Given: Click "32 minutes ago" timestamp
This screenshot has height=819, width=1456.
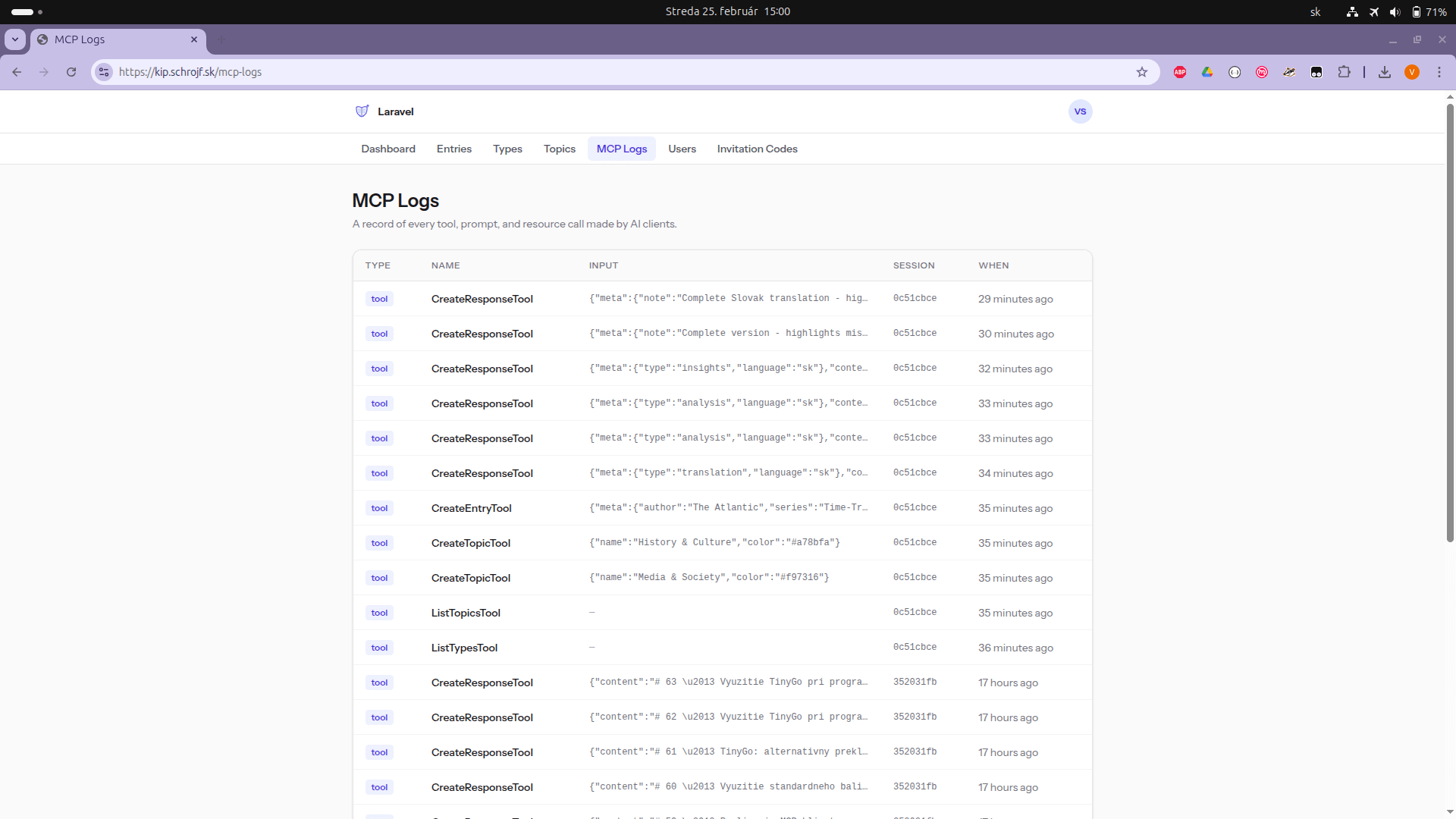Looking at the screenshot, I should 1015,369.
